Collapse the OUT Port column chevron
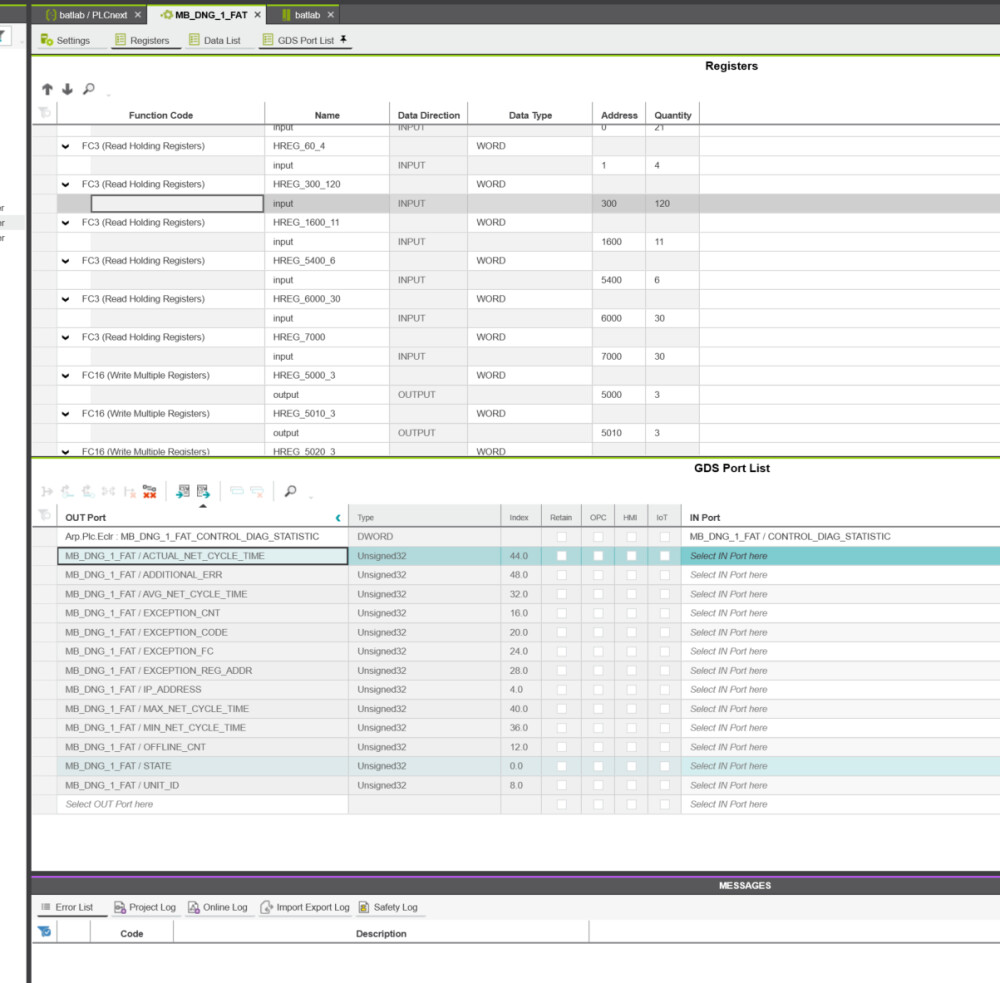 338,518
